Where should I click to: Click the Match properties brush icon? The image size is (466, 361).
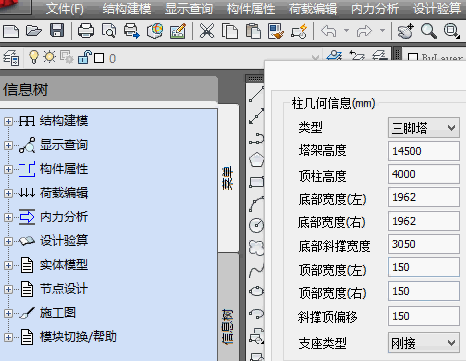[276, 31]
